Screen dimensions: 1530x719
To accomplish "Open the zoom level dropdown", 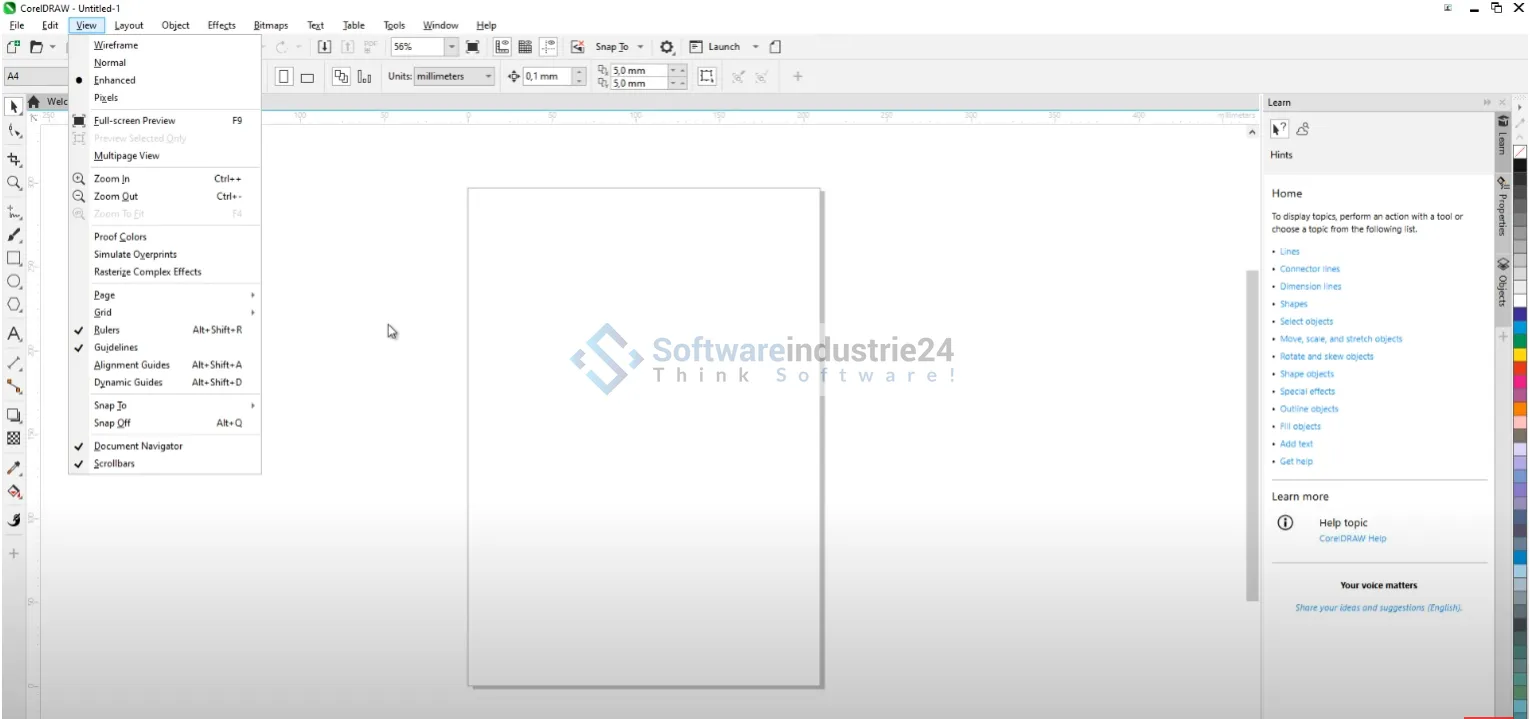I will click(x=451, y=47).
